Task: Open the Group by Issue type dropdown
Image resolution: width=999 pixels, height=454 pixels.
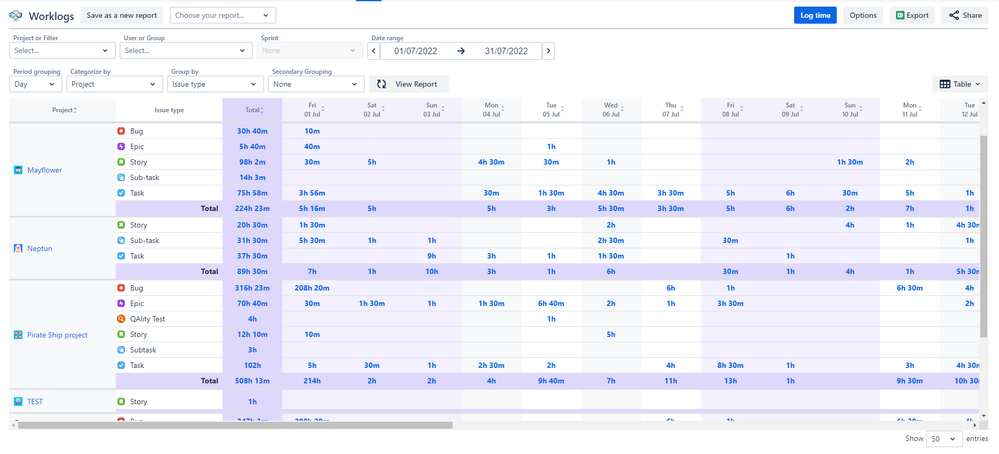Action: (x=216, y=85)
